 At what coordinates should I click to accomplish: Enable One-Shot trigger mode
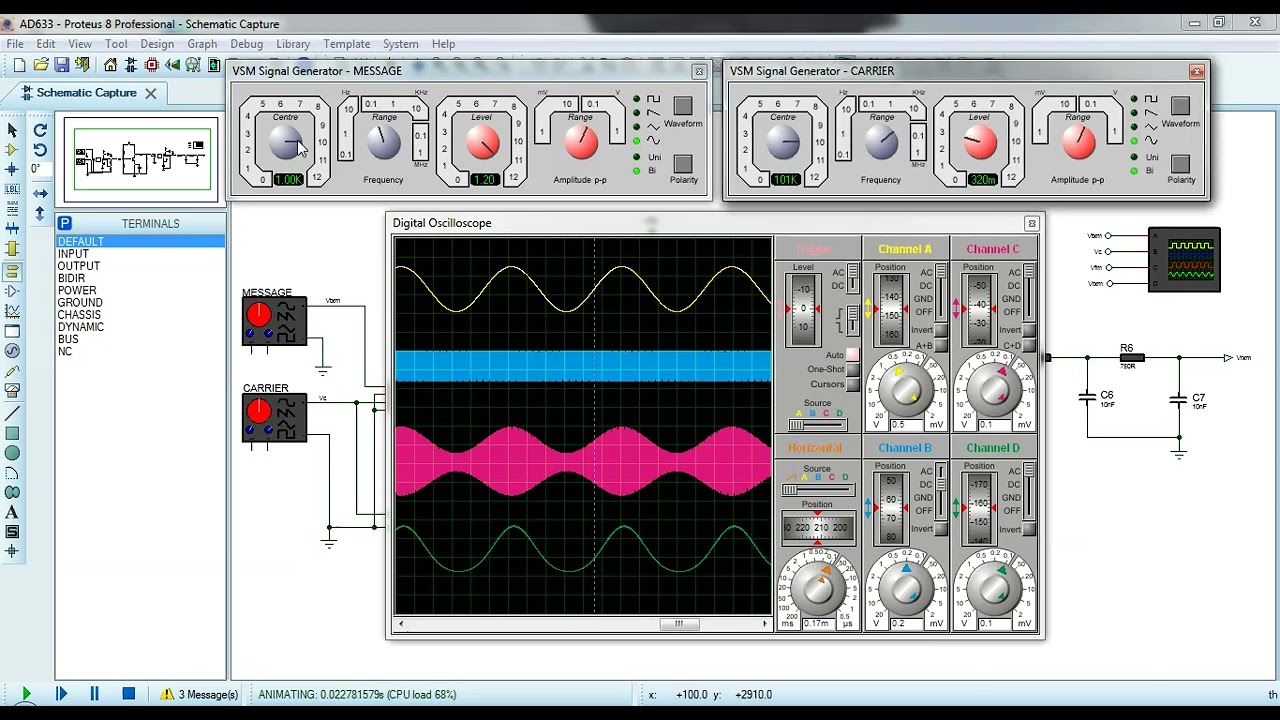pos(853,369)
